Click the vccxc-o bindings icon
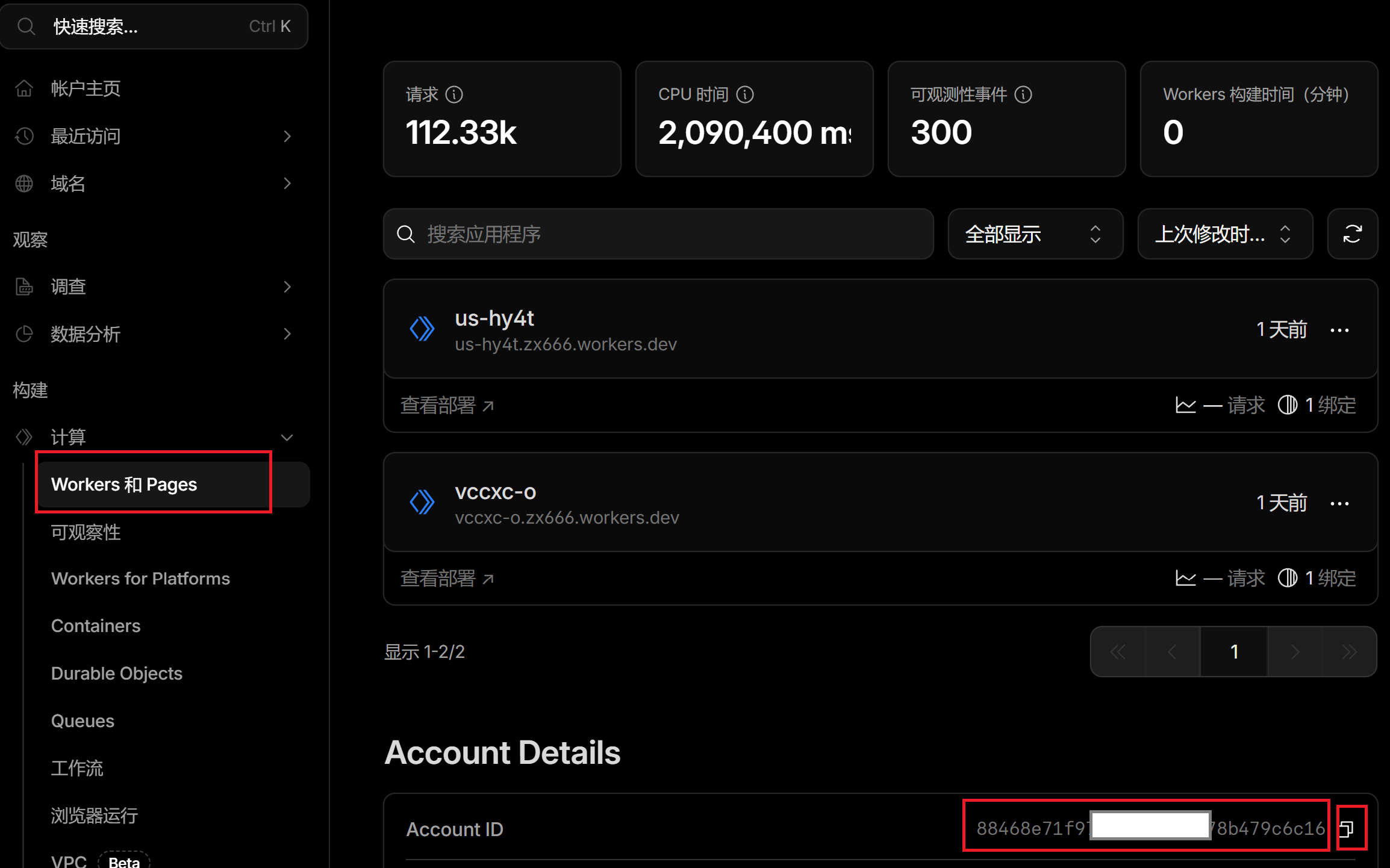The height and width of the screenshot is (868, 1390). click(1288, 578)
